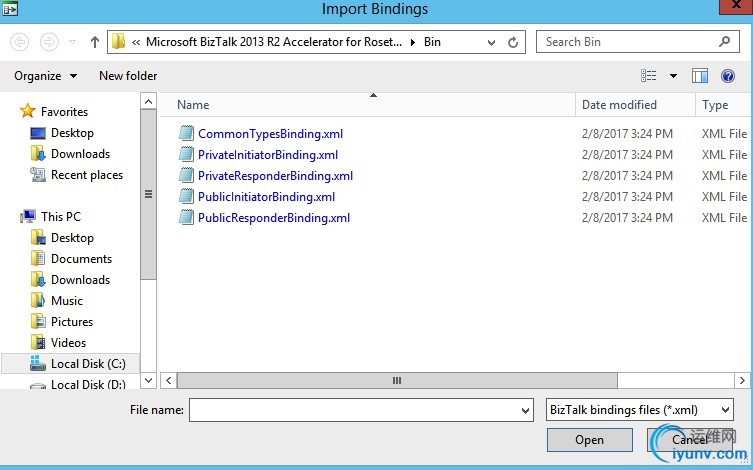Go up one folder level
This screenshot has height=470, width=753.
(x=95, y=42)
